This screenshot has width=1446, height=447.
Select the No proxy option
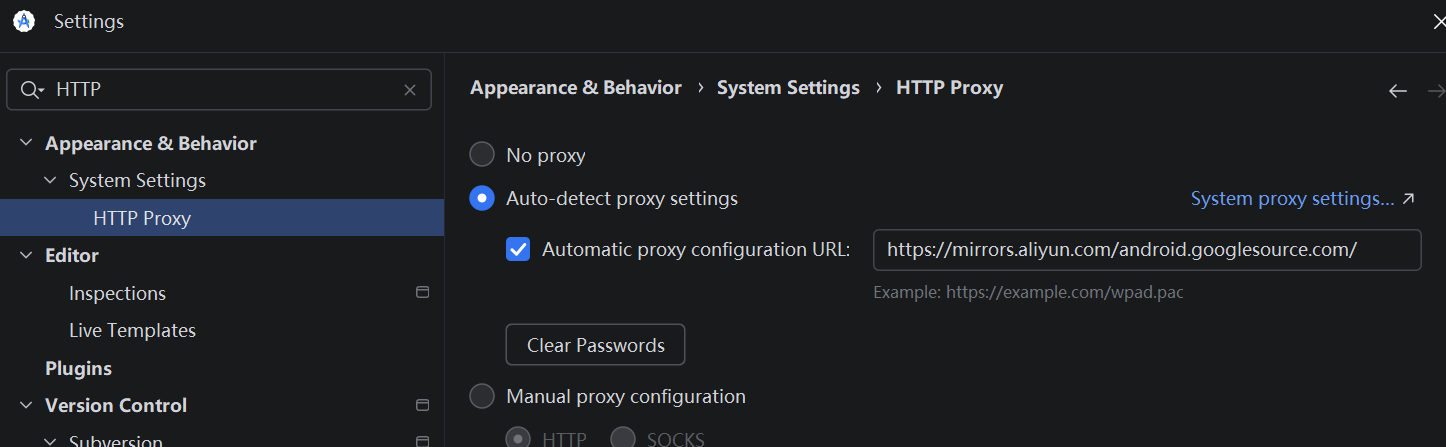click(482, 154)
